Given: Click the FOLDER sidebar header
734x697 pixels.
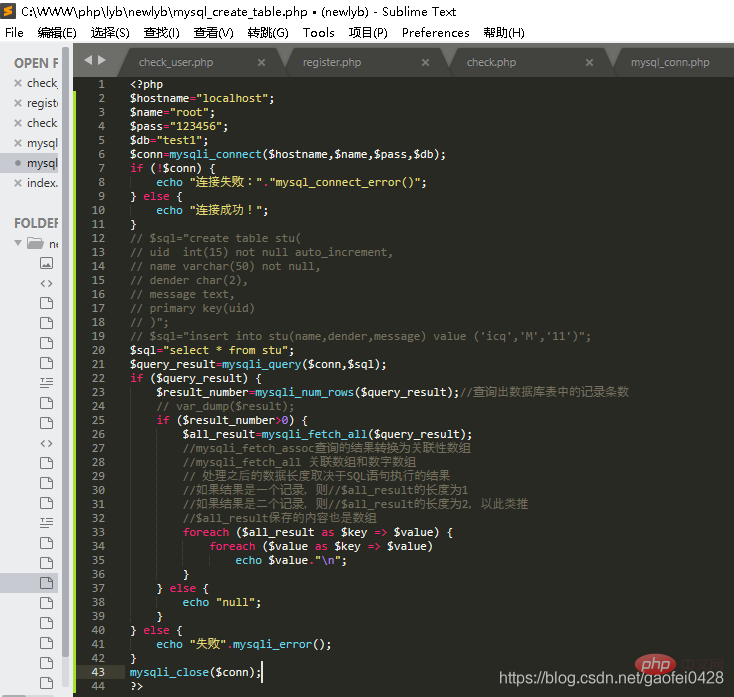Looking at the screenshot, I should 36,223.
